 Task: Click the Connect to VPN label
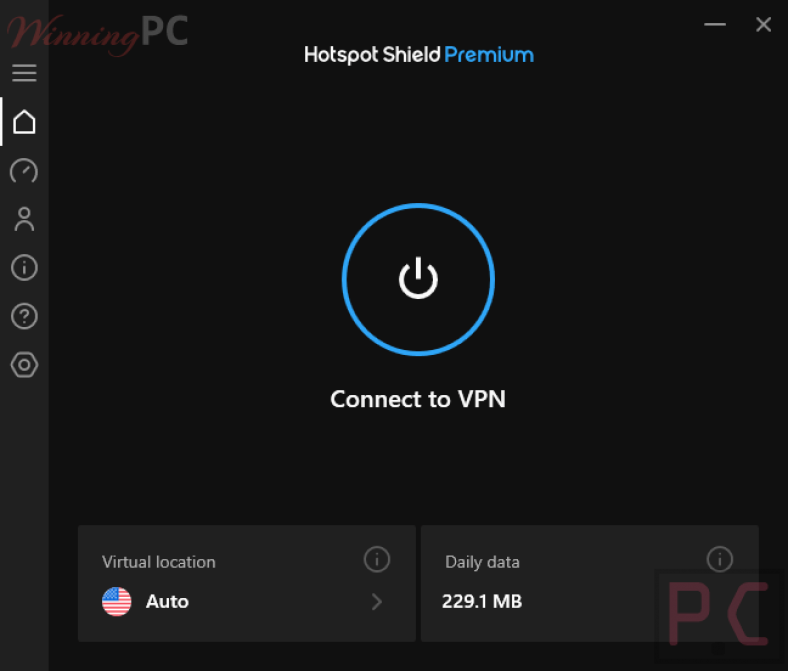418,399
